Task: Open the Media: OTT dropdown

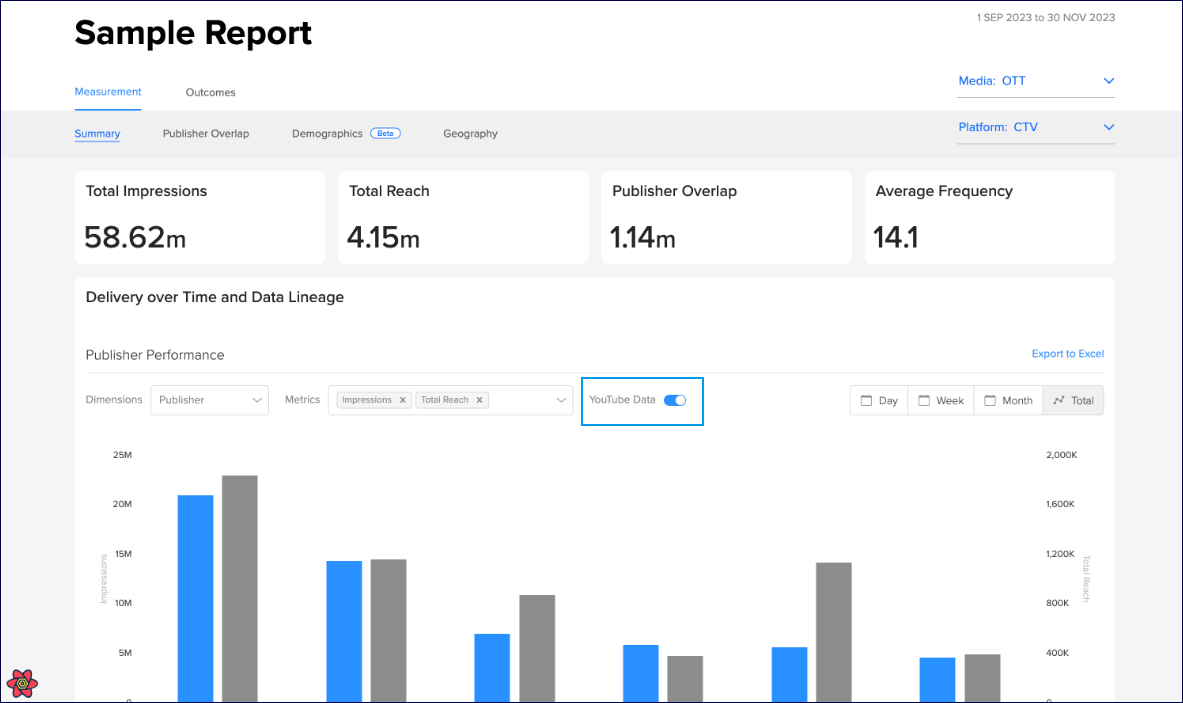Action: [x=1036, y=81]
